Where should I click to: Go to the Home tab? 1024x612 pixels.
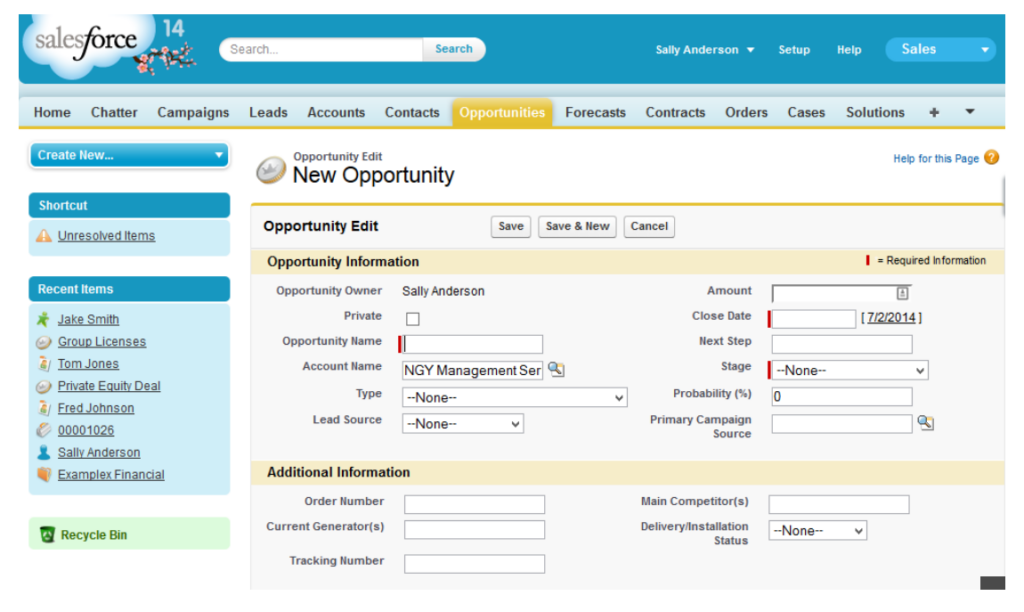[x=52, y=112]
